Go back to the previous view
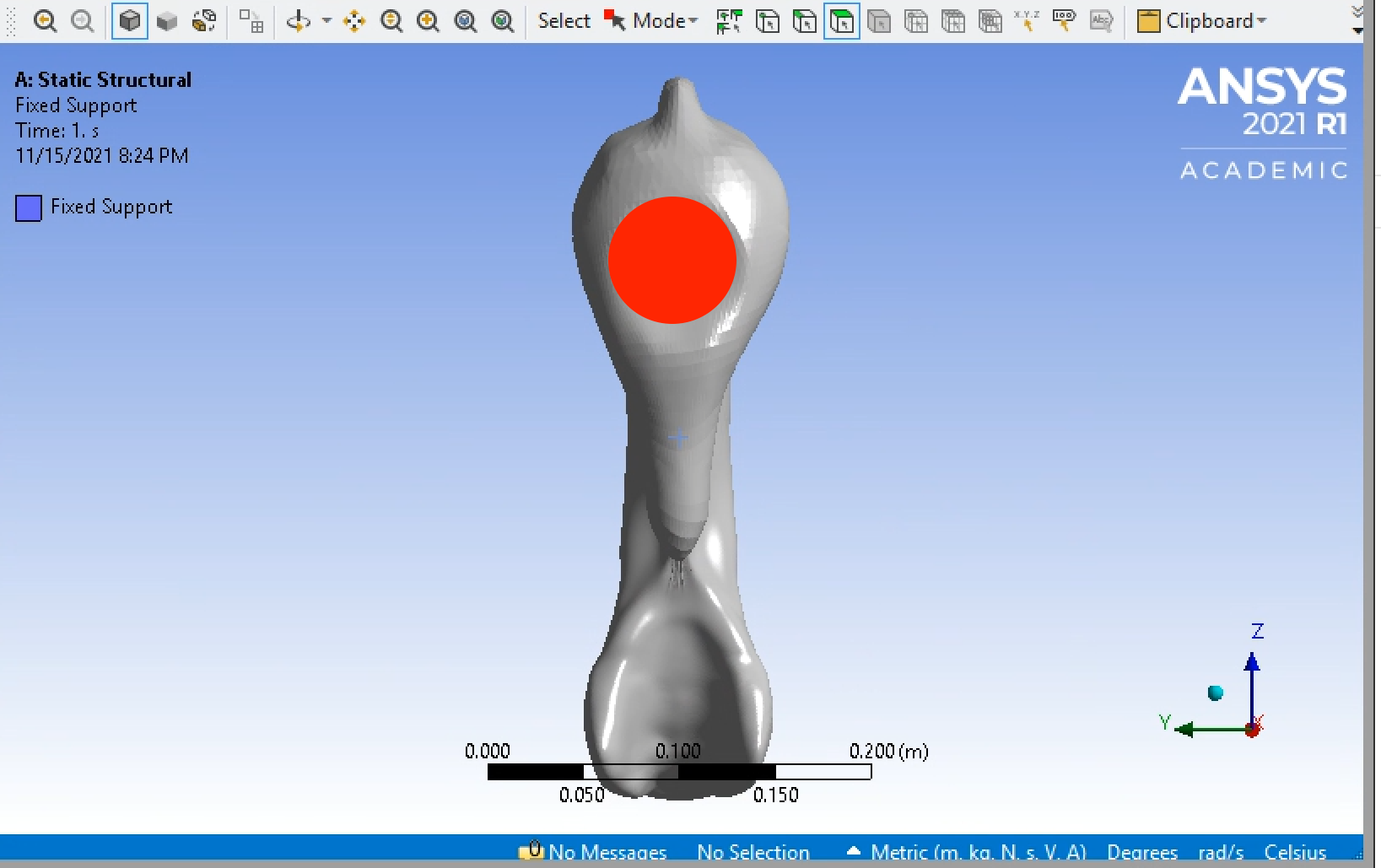 46,21
